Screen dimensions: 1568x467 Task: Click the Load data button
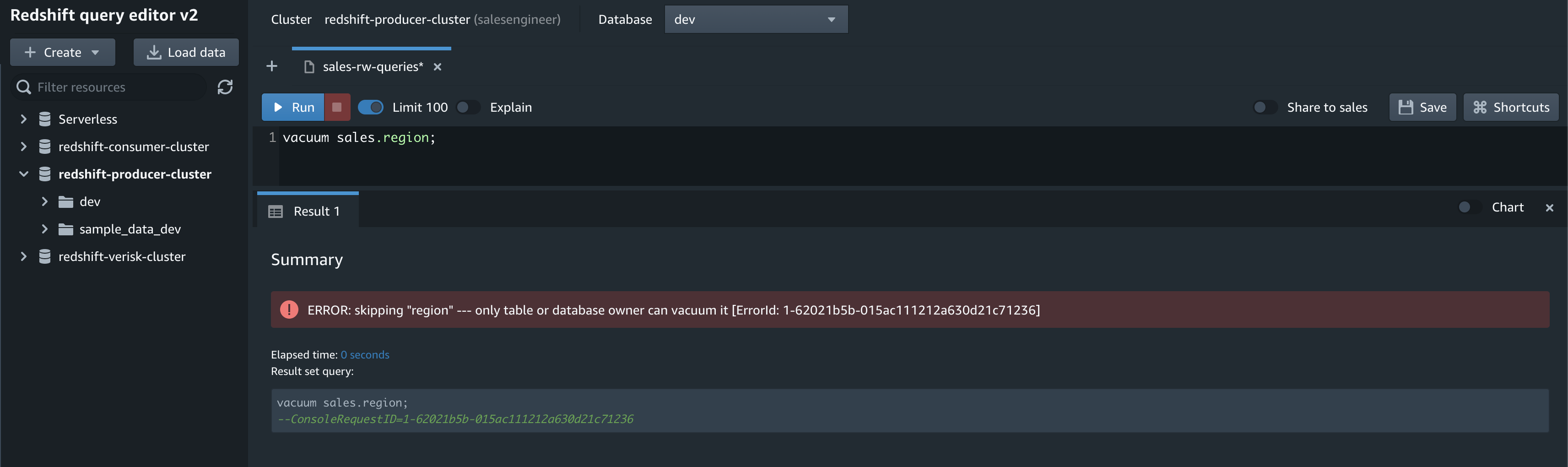click(186, 52)
